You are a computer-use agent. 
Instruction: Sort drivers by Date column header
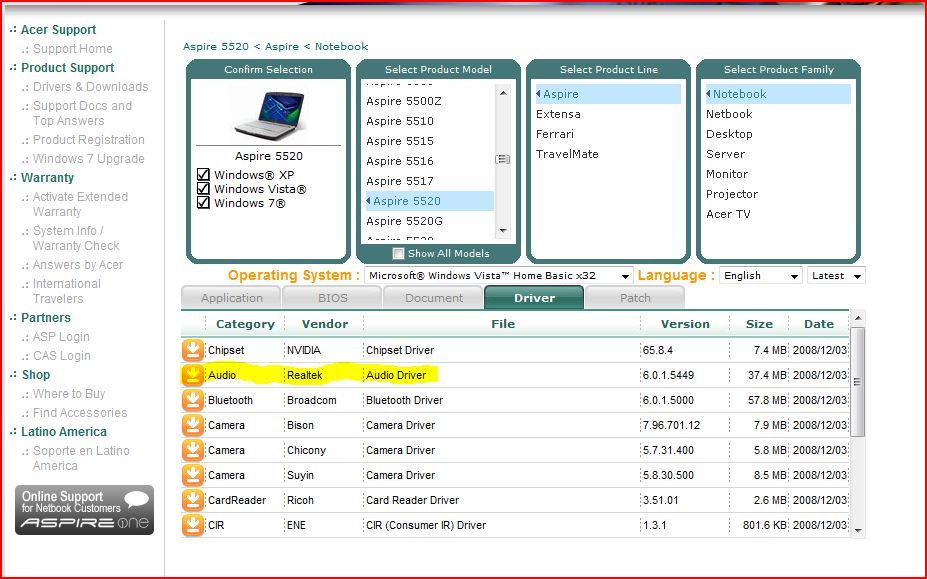pyautogui.click(x=819, y=324)
